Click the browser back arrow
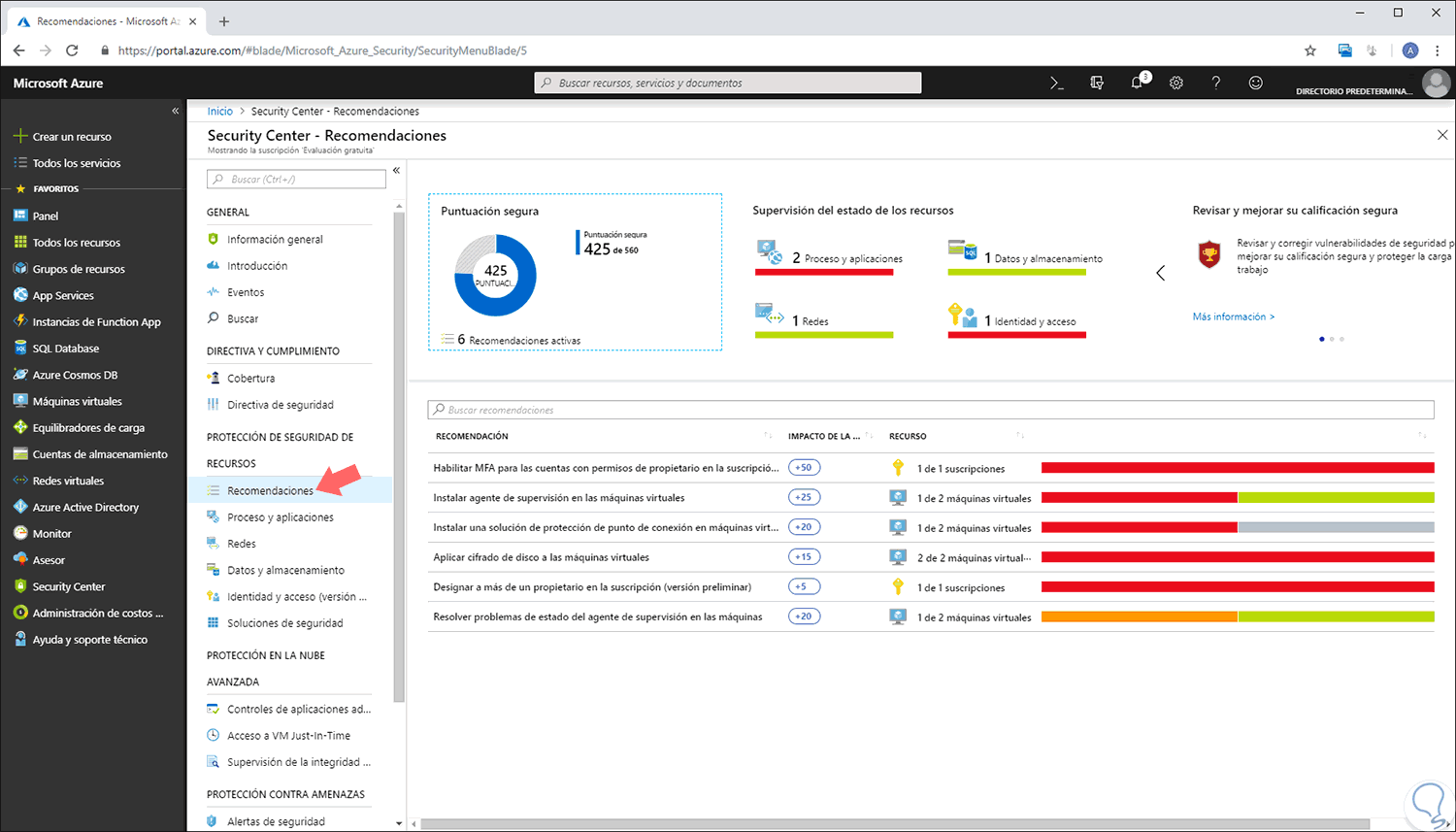The width and height of the screenshot is (1456, 832). tap(19, 50)
